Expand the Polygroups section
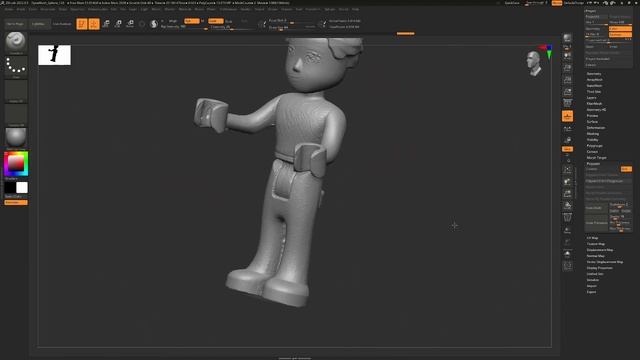Screen dimensions: 640x360 click(x=594, y=146)
